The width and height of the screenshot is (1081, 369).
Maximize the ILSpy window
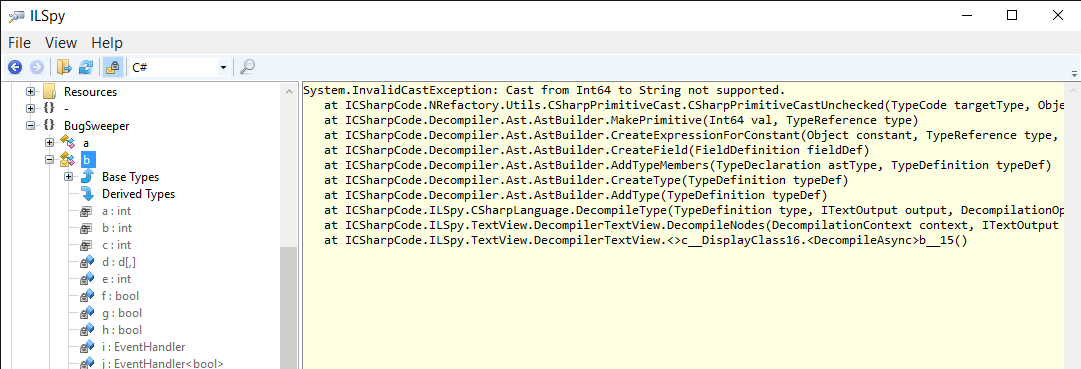pyautogui.click(x=1012, y=15)
